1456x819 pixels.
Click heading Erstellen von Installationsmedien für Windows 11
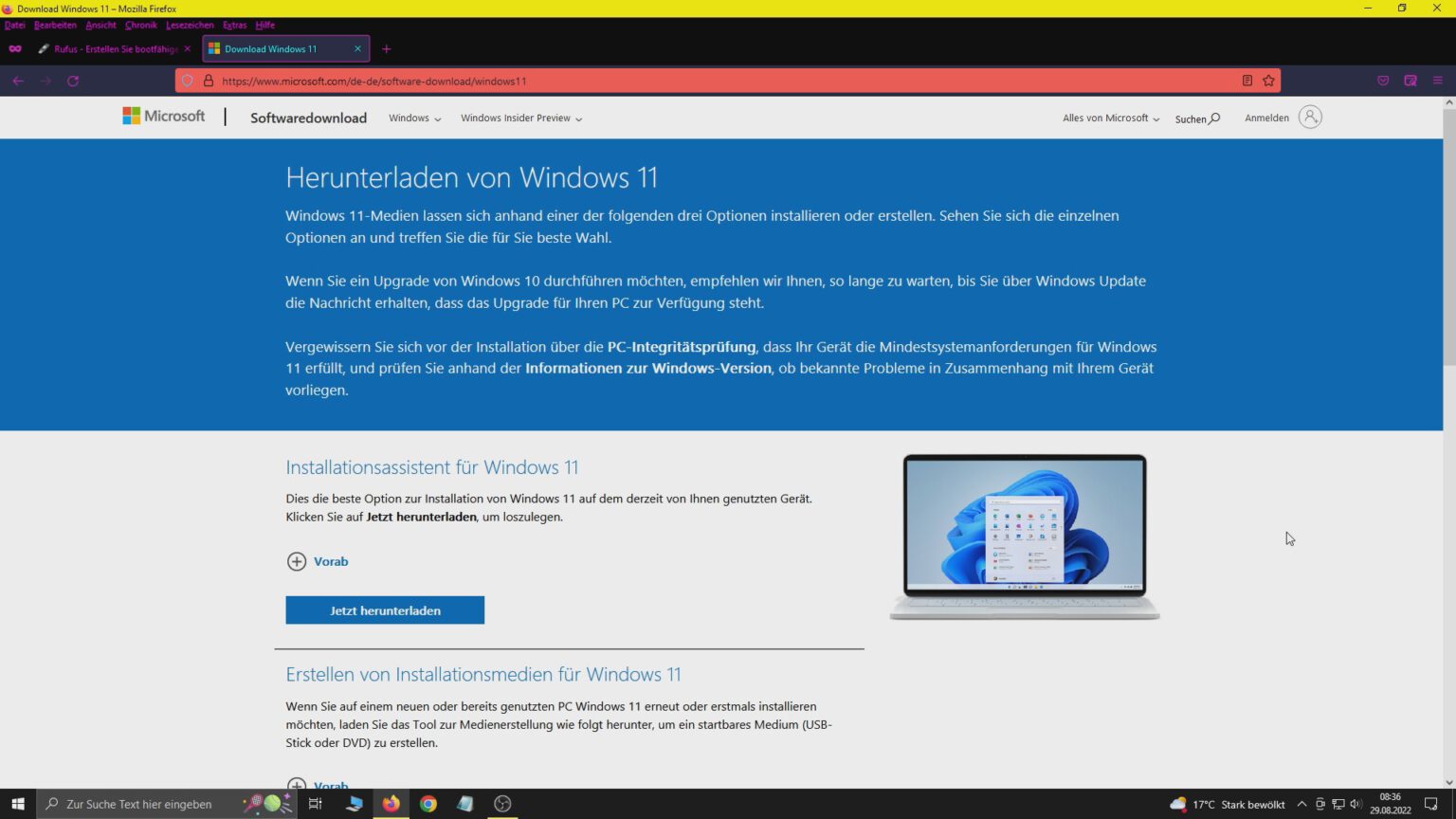tap(483, 675)
